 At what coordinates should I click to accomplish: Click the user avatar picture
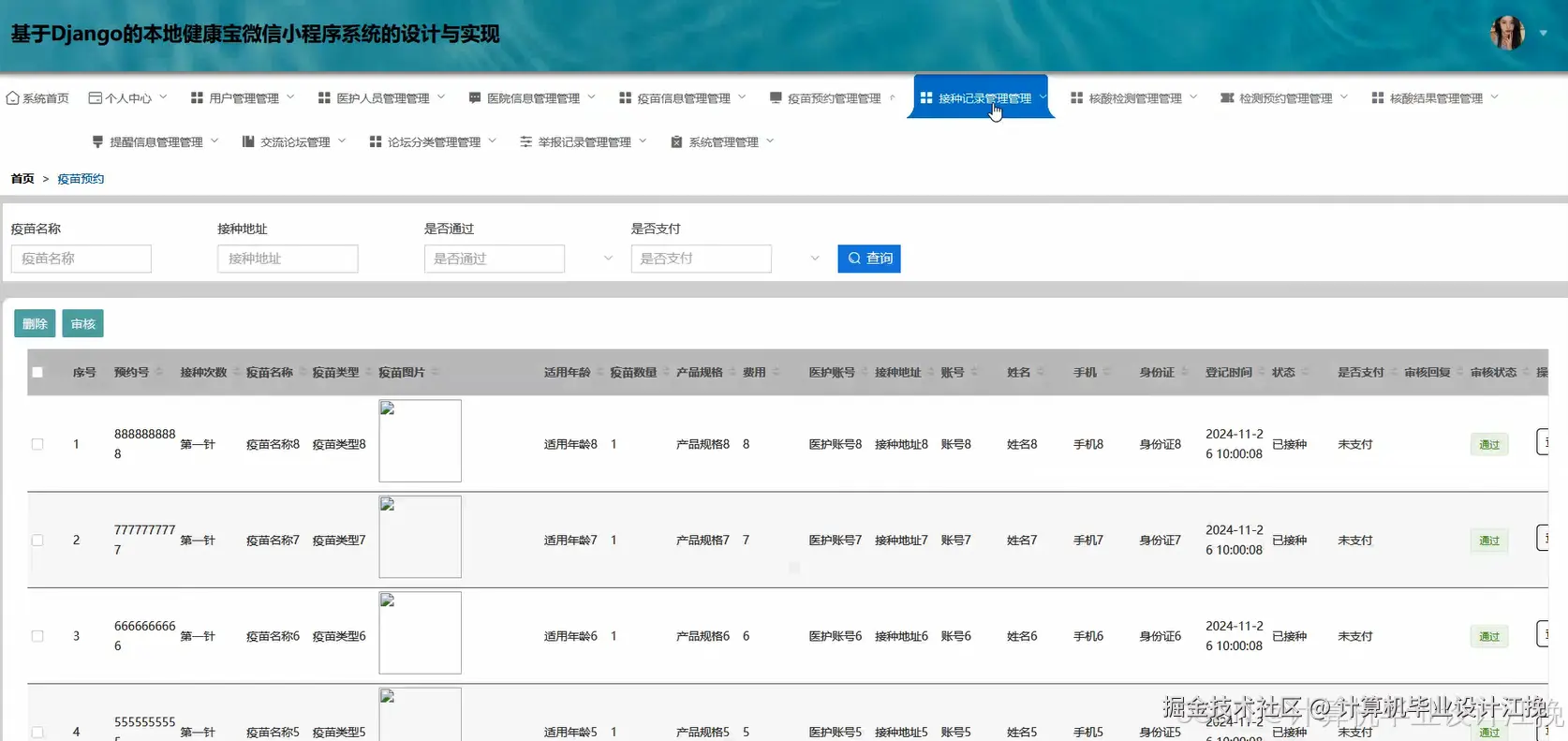click(1507, 33)
